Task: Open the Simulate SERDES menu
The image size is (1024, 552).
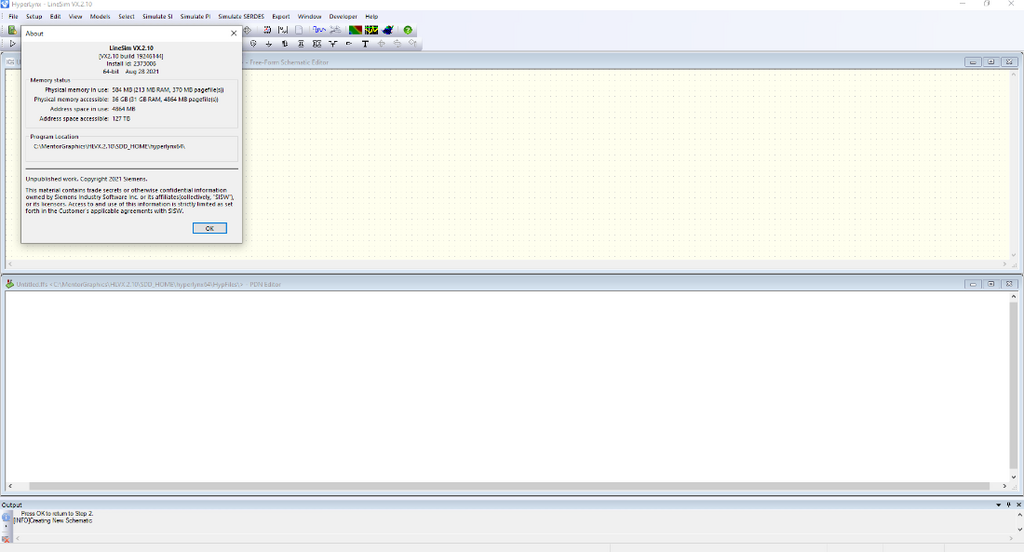Action: (241, 16)
